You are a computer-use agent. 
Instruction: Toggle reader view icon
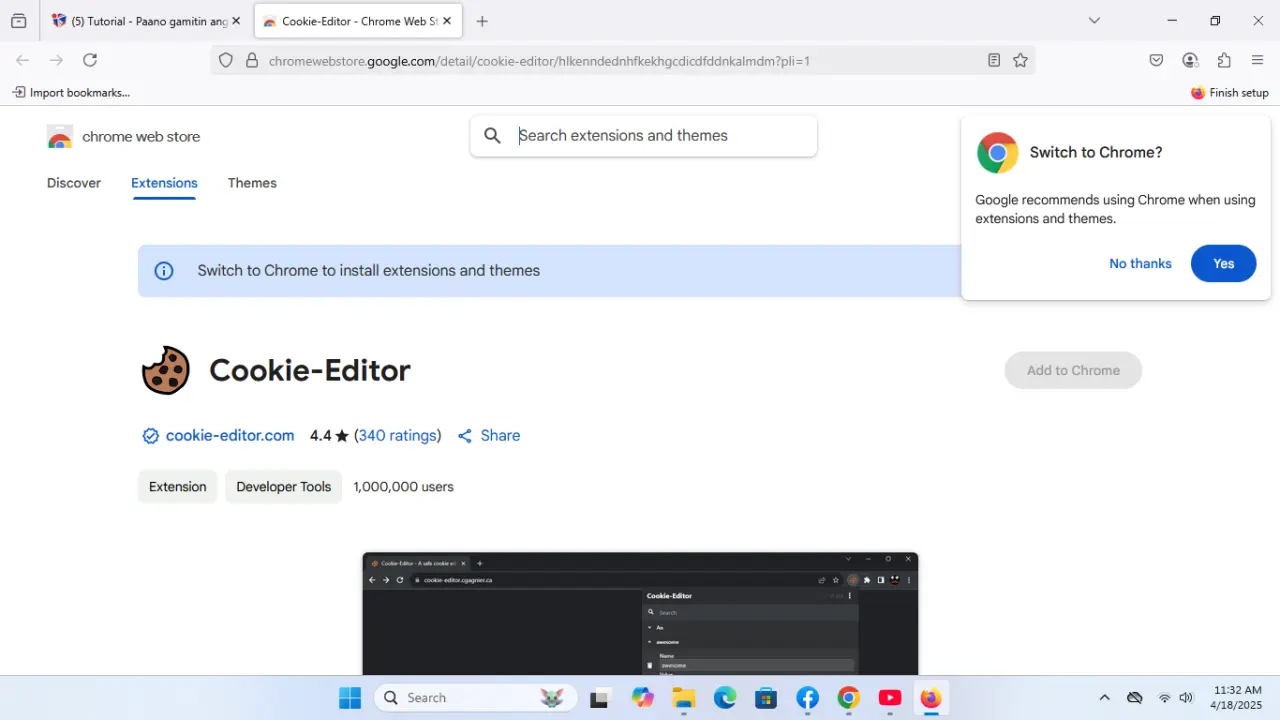click(x=994, y=61)
